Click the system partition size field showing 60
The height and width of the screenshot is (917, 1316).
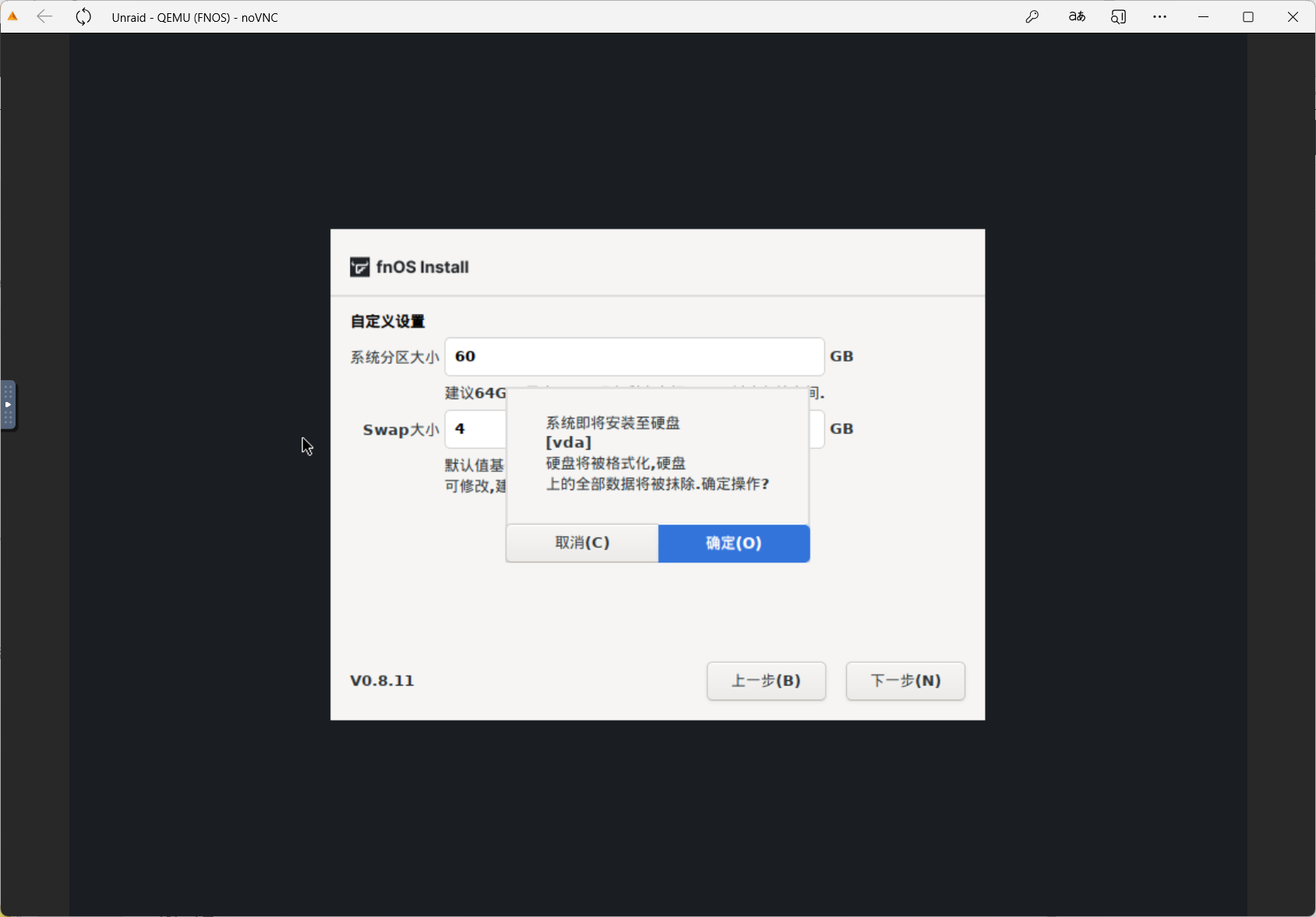pos(633,357)
